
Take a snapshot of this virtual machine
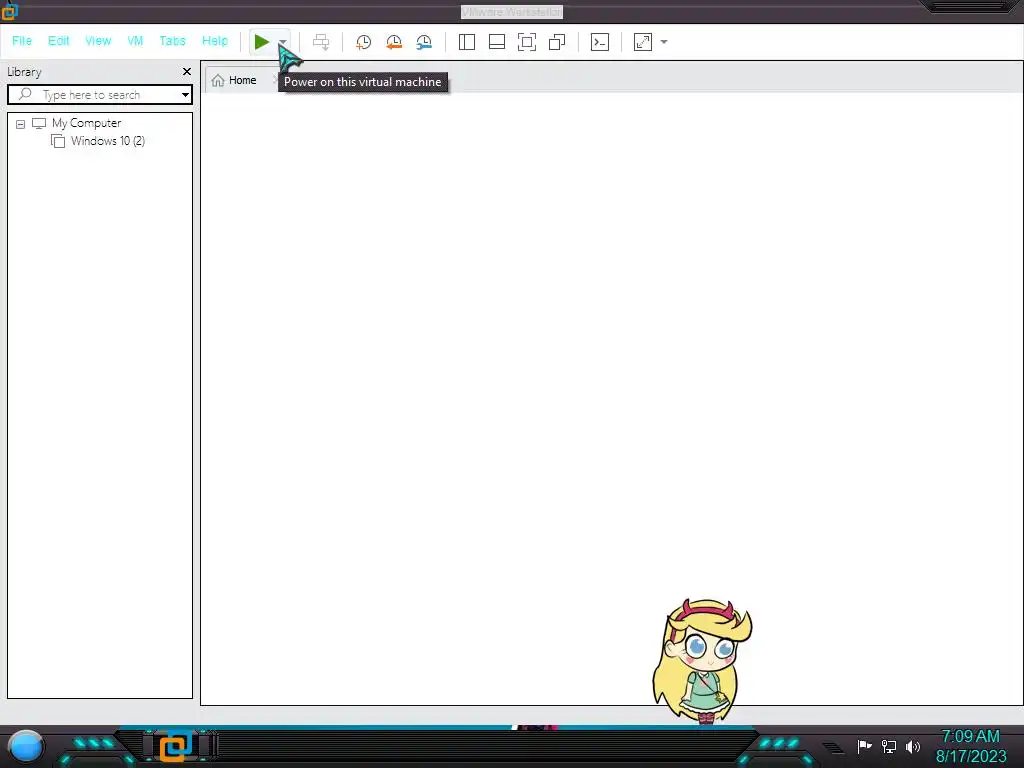click(x=363, y=42)
